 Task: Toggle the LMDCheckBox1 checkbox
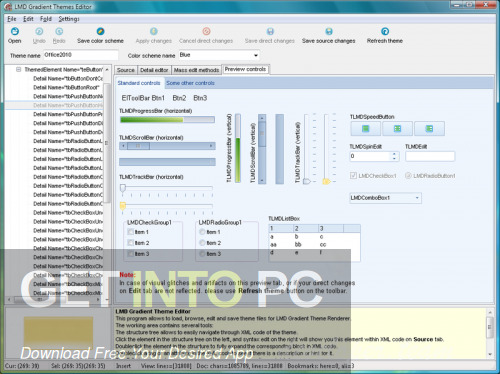tap(353, 175)
